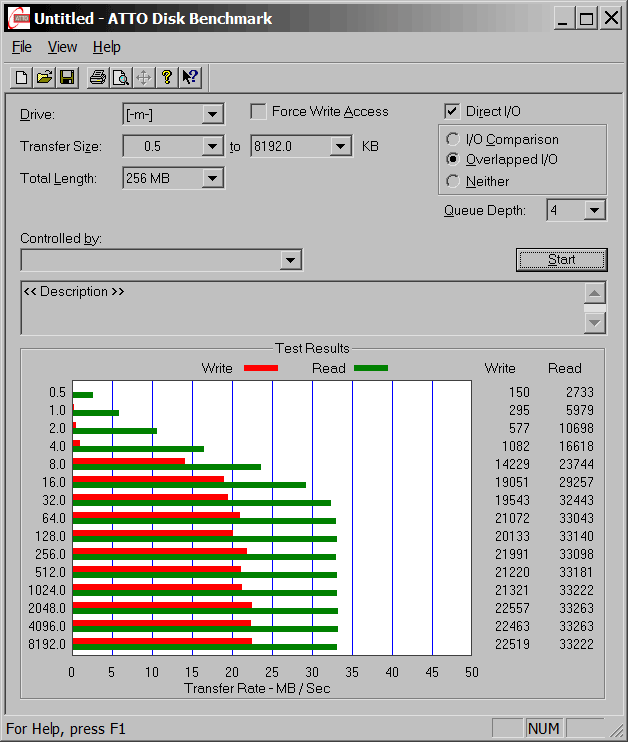
Task: Open the Total Length dropdown
Action: tap(212, 179)
